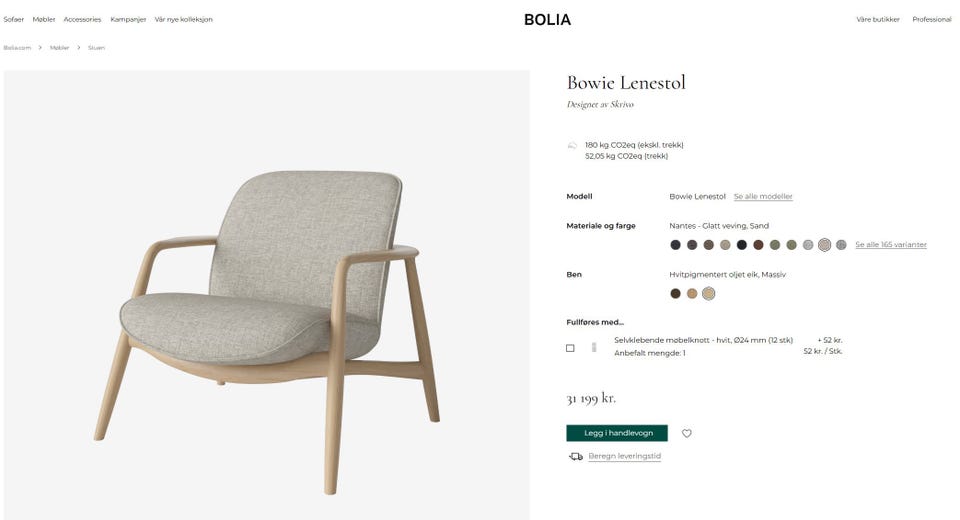
Task: Click the heart wishlist icon
Action: coord(686,433)
